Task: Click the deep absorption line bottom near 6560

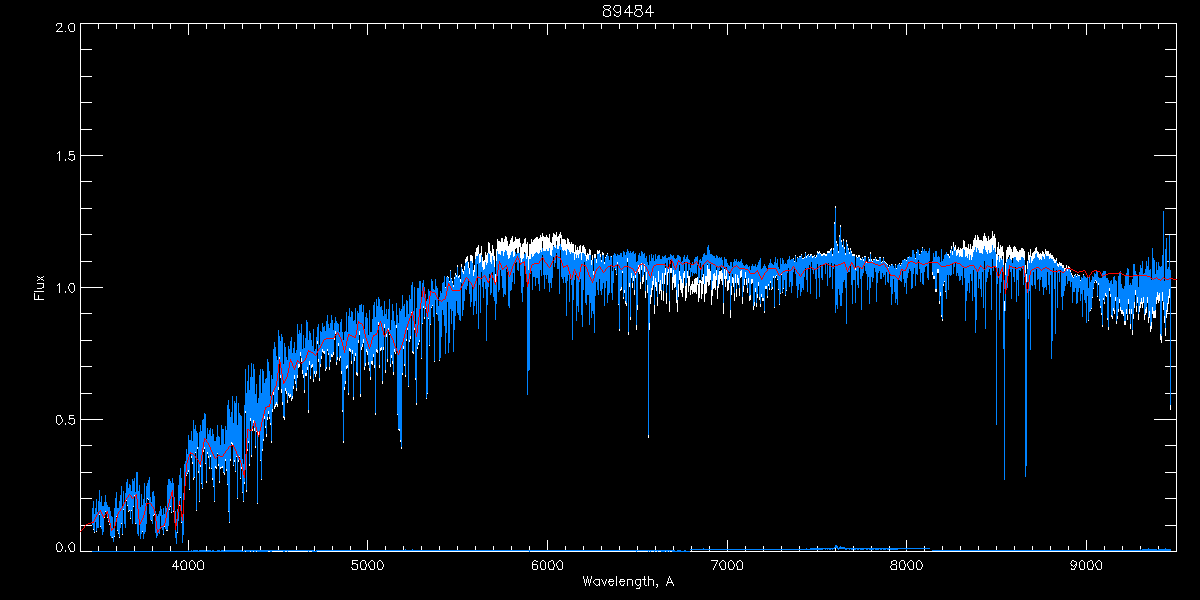Action: [648, 437]
